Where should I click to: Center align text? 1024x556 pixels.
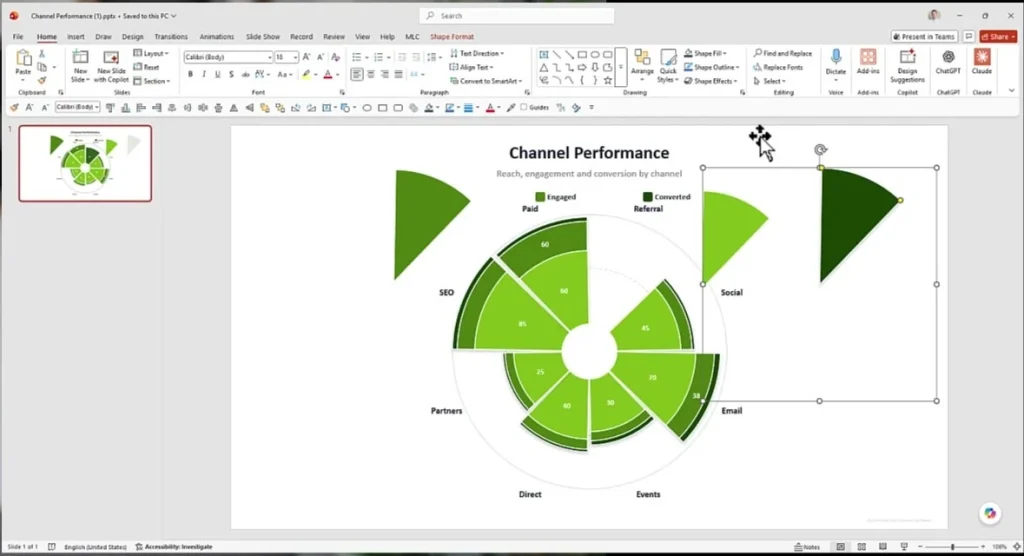point(370,74)
